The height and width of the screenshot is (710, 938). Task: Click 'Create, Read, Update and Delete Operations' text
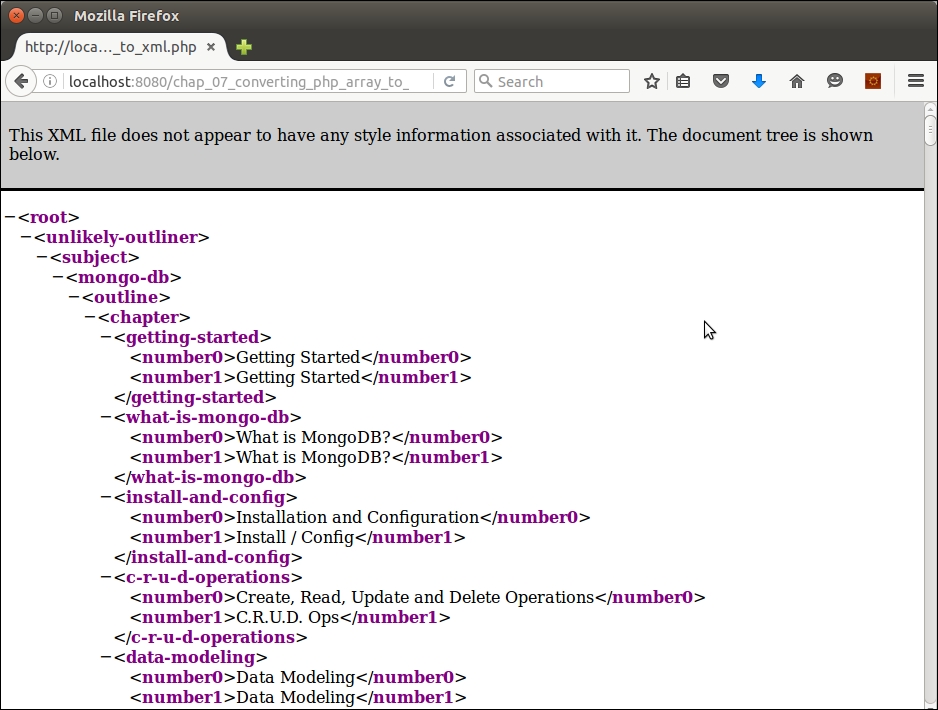415,597
